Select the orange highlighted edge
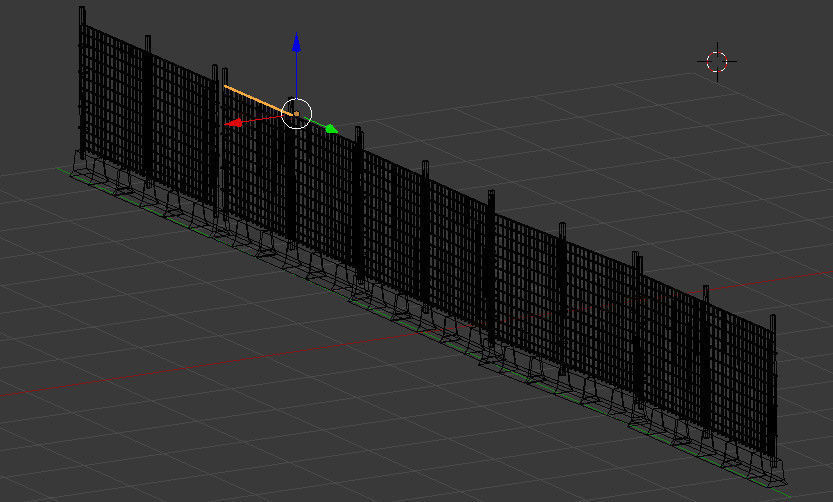This screenshot has width=833, height=502. pyautogui.click(x=259, y=99)
